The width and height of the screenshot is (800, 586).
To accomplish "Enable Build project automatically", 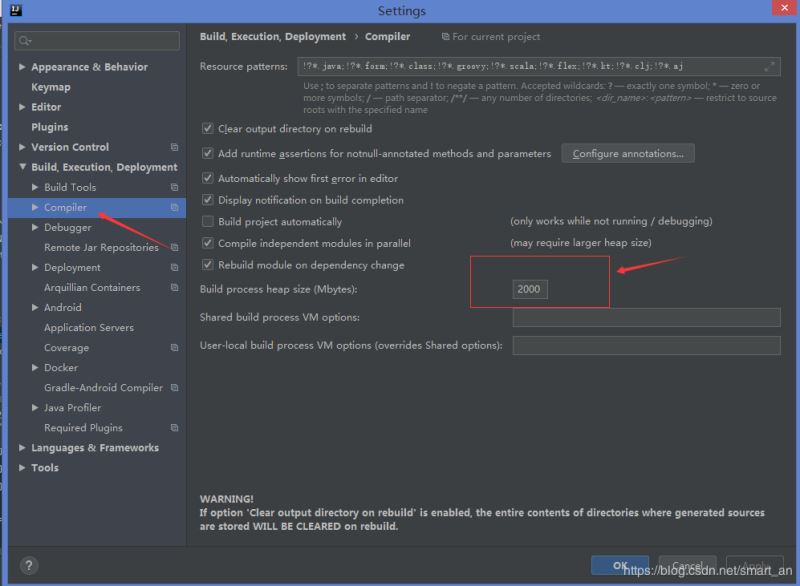I will (207, 221).
